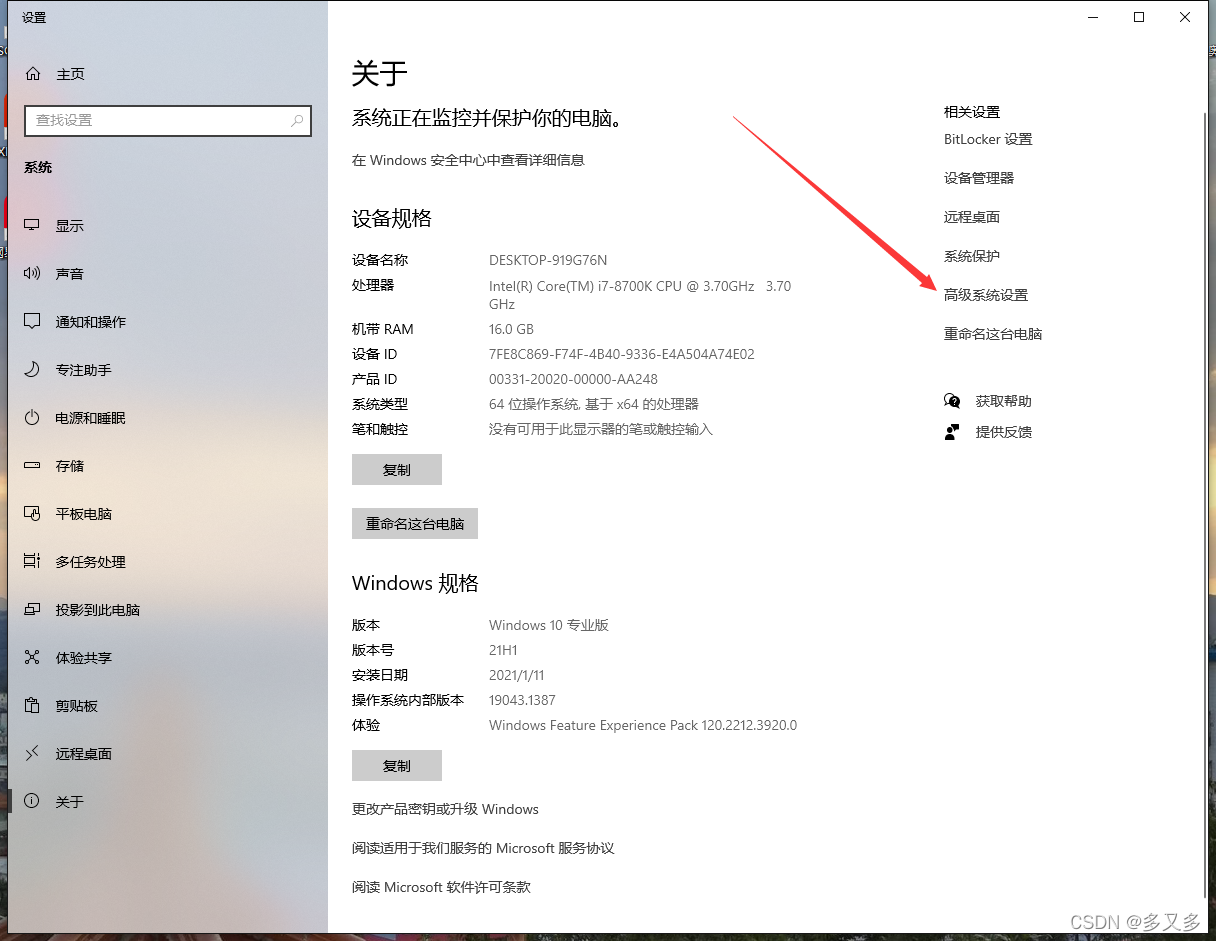Open 远程桌面 related settings link

coord(972,217)
